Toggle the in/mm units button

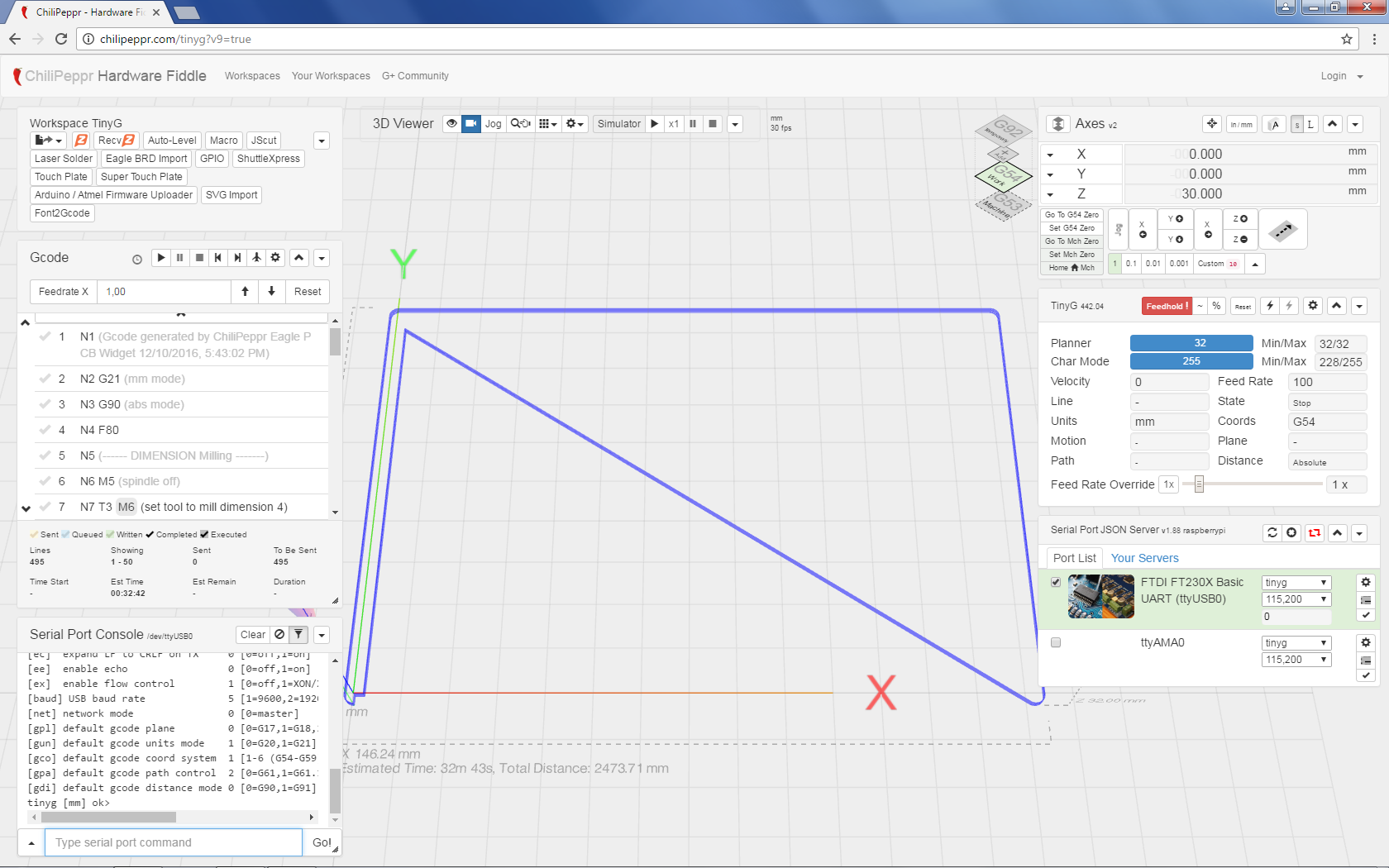(1240, 125)
